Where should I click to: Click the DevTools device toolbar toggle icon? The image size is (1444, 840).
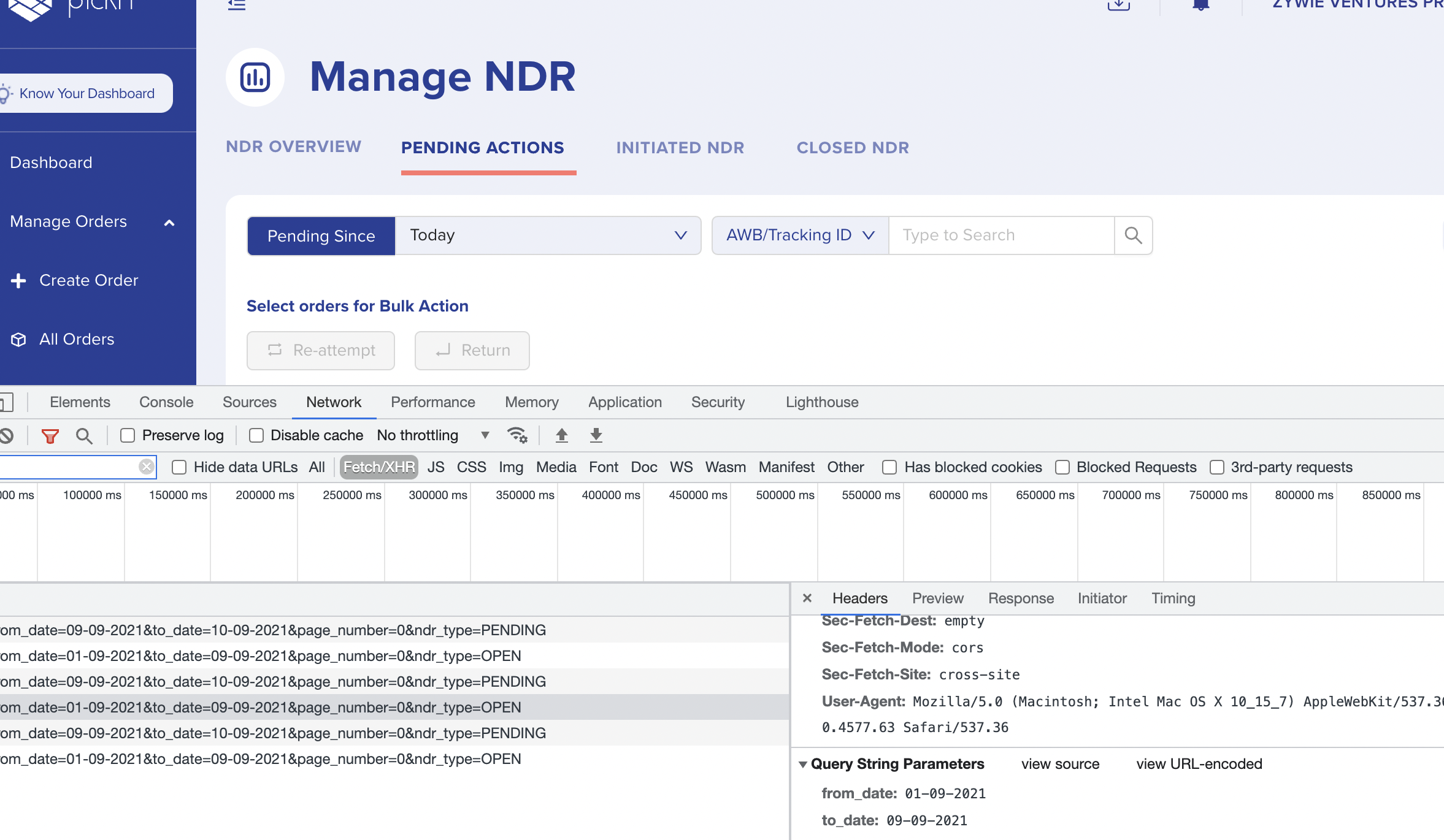click(6, 403)
